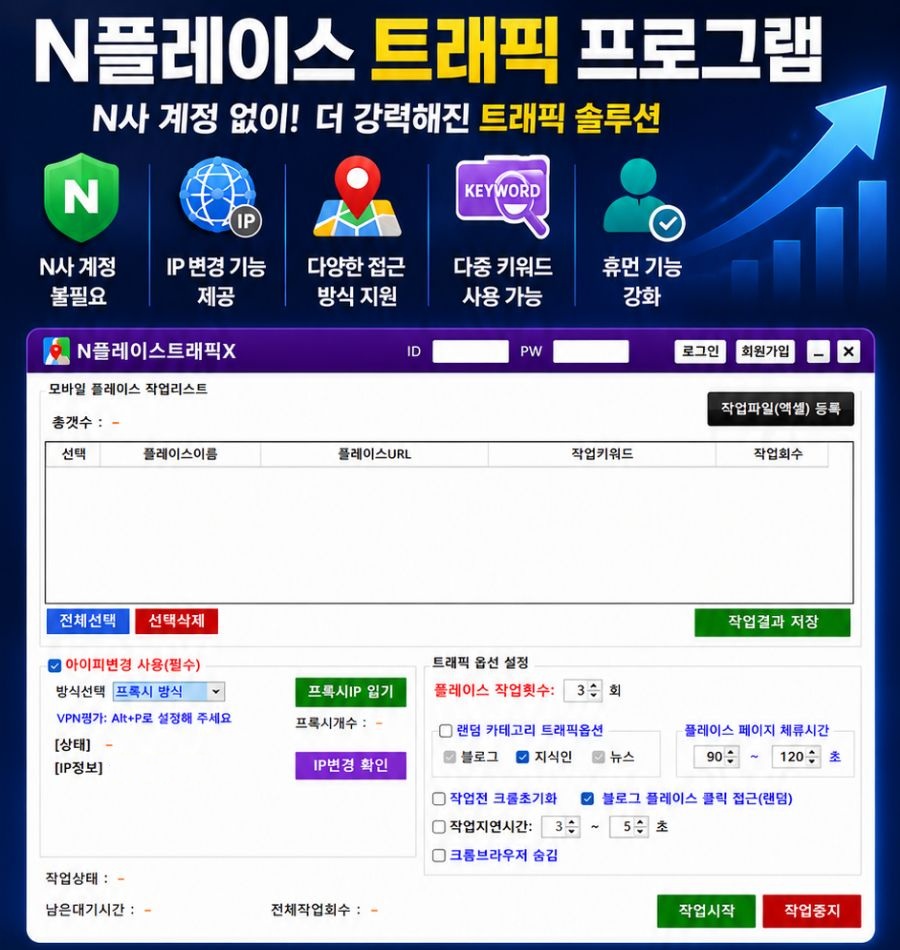Click the red 선택삭제 button

176,621
